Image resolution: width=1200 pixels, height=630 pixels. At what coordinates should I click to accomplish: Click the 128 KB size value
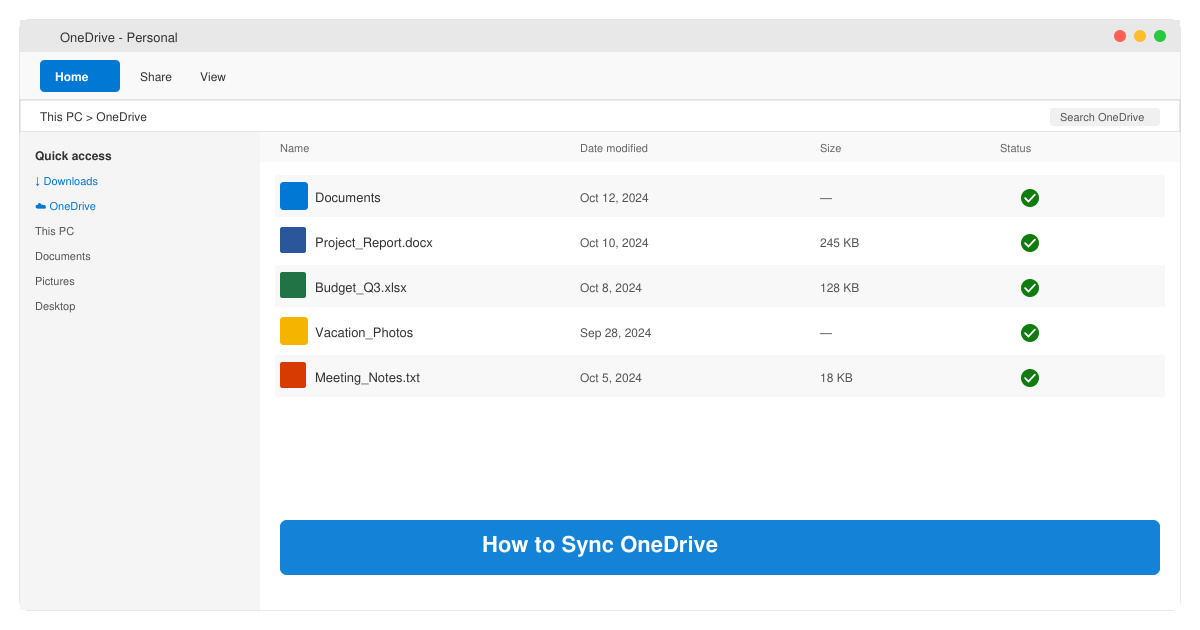point(839,288)
